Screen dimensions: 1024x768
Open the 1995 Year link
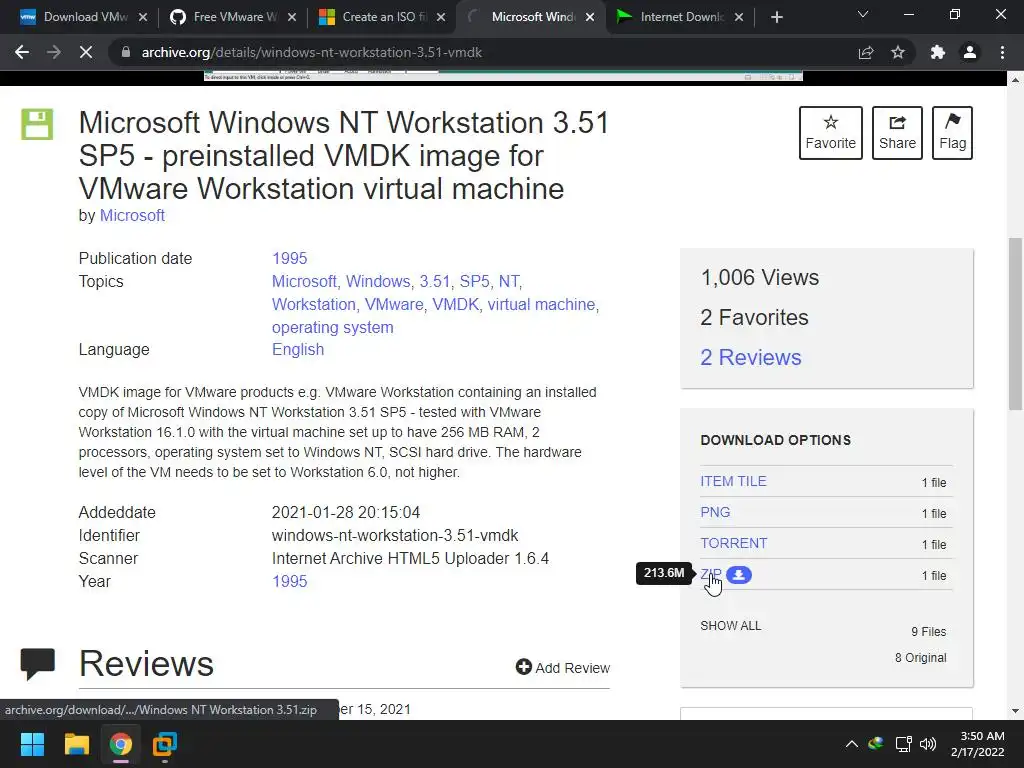289,581
